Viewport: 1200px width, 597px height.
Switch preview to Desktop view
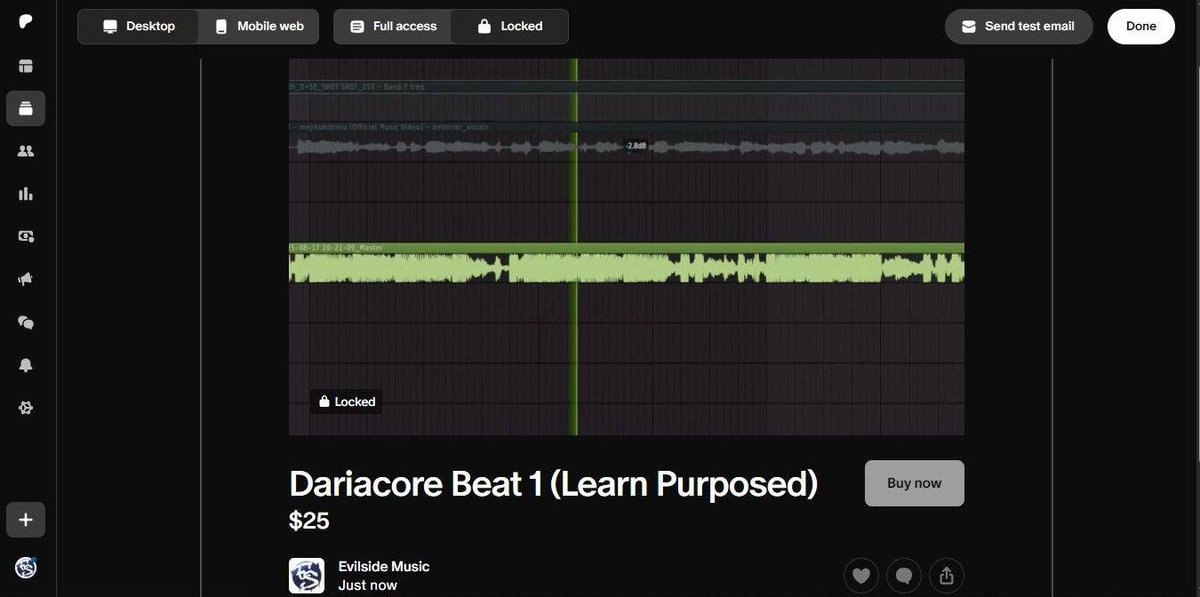click(139, 26)
